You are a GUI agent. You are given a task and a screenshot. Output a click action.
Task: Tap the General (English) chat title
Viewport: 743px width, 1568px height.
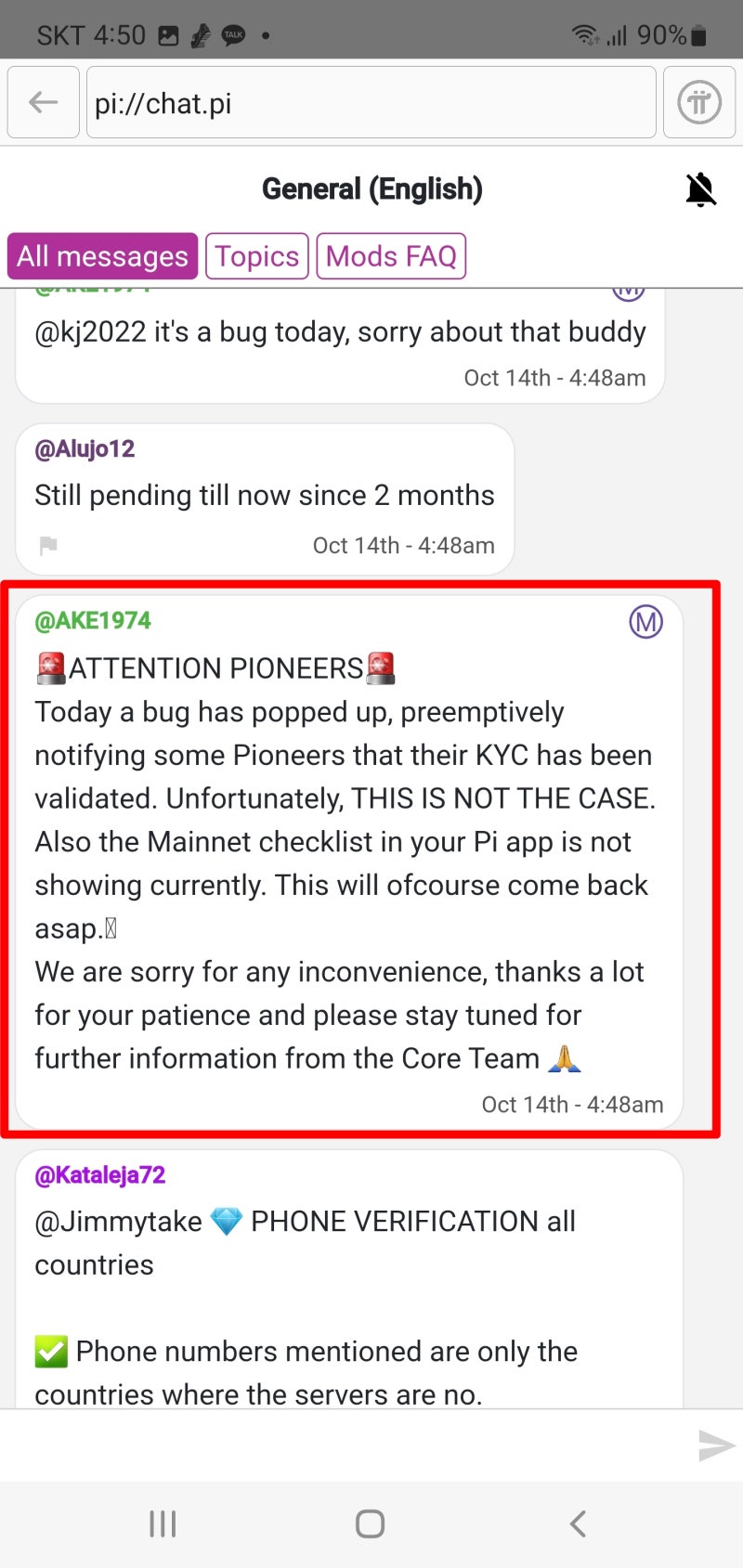click(x=372, y=189)
